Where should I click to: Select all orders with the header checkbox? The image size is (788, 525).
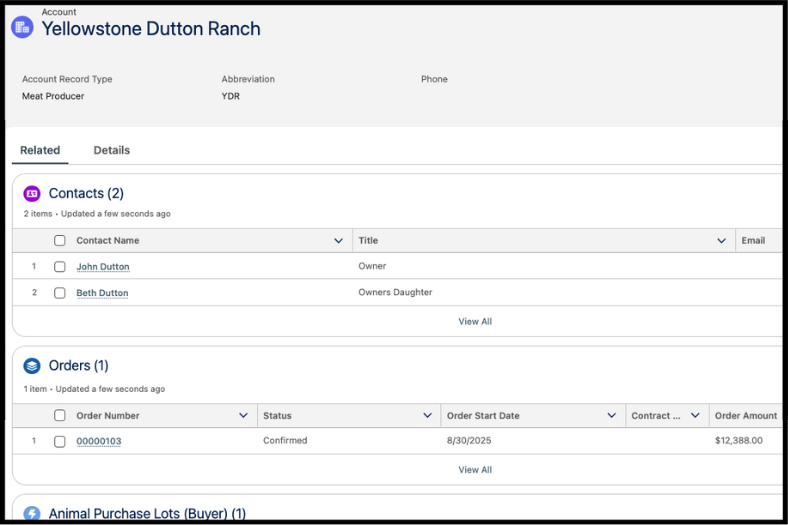pos(60,415)
